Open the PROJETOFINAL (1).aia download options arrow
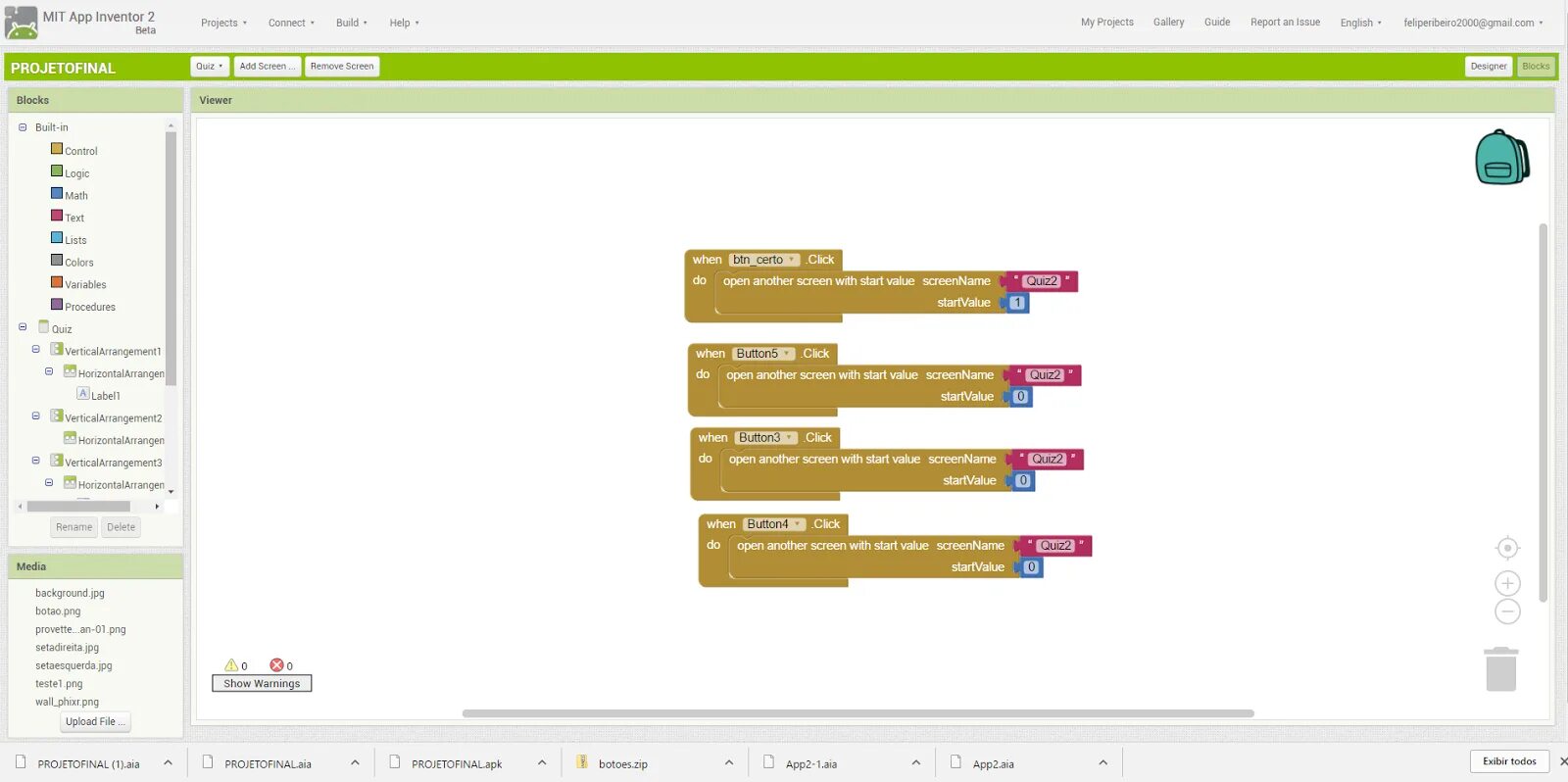This screenshot has width=1568, height=782. click(168, 762)
